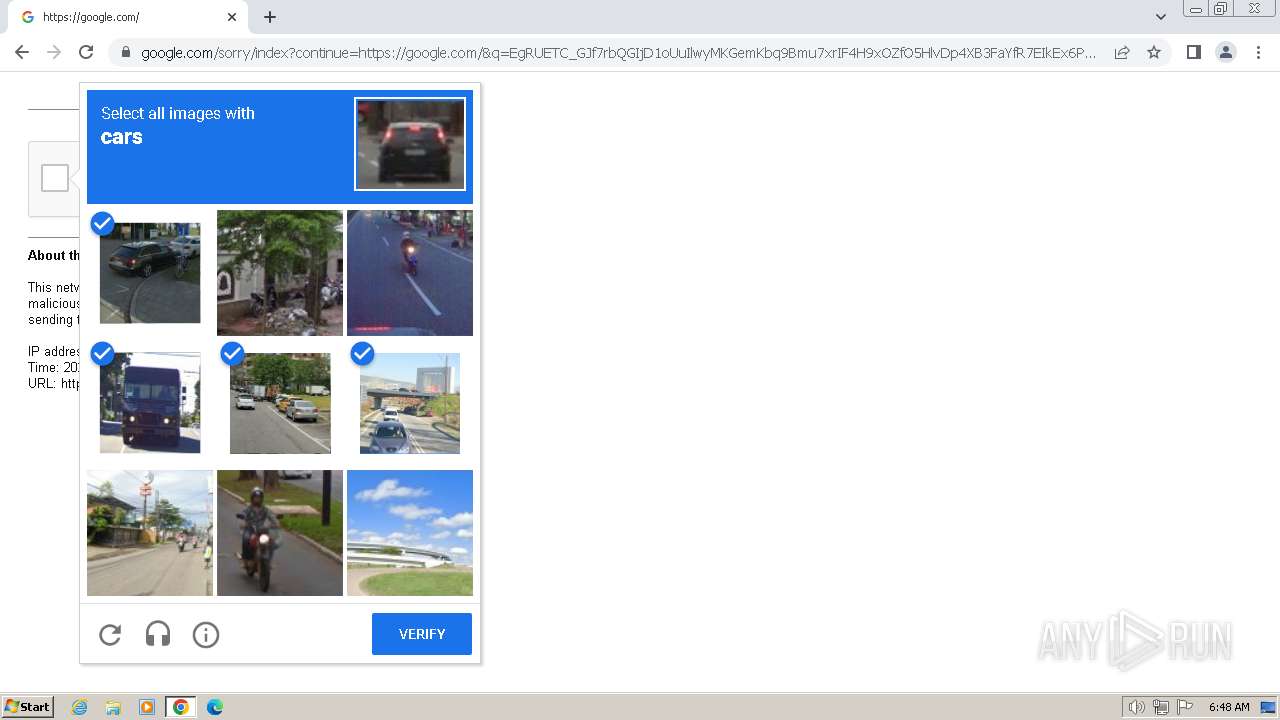Click the VERIFY button

(x=422, y=634)
